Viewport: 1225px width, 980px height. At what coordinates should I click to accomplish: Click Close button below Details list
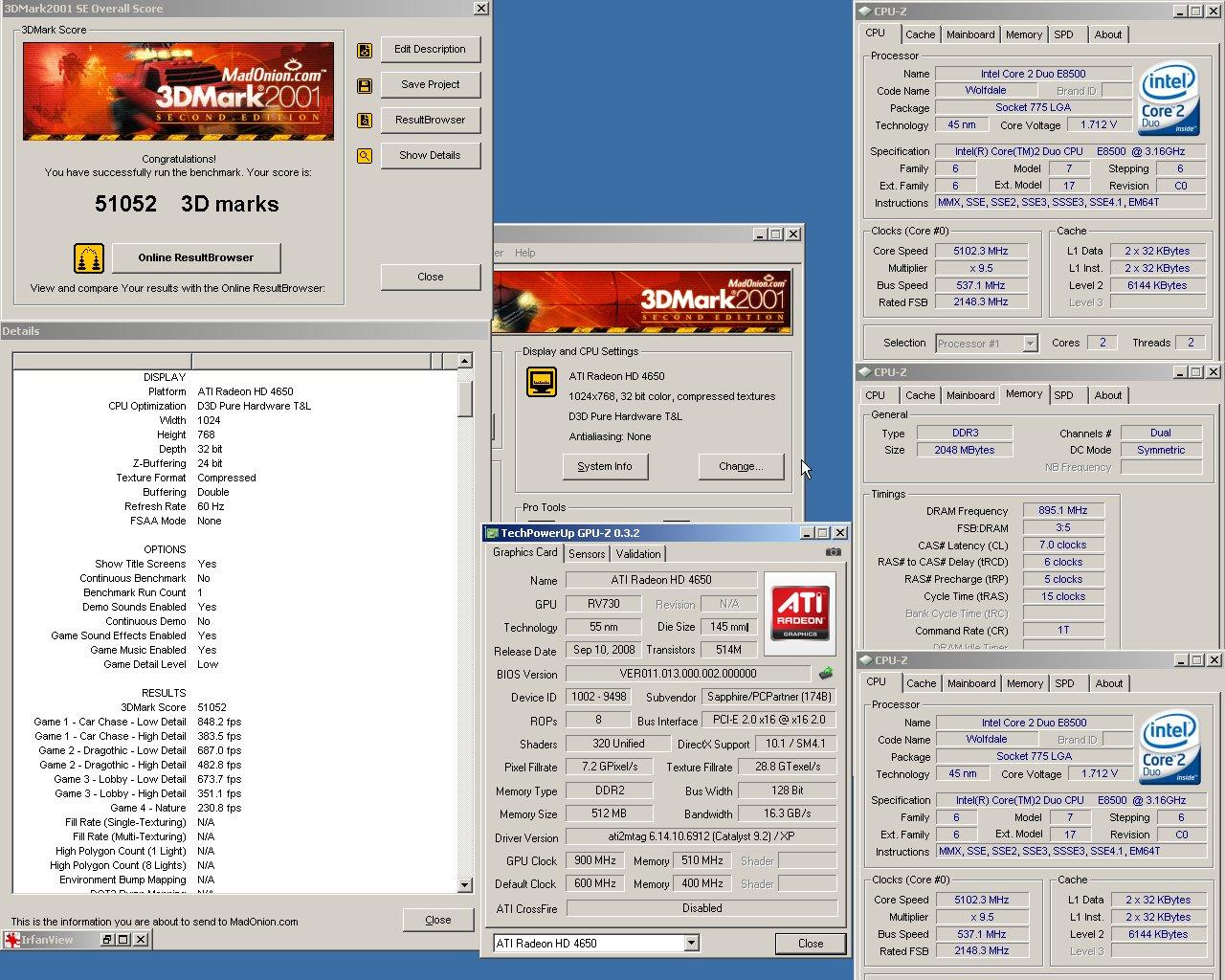[x=438, y=920]
